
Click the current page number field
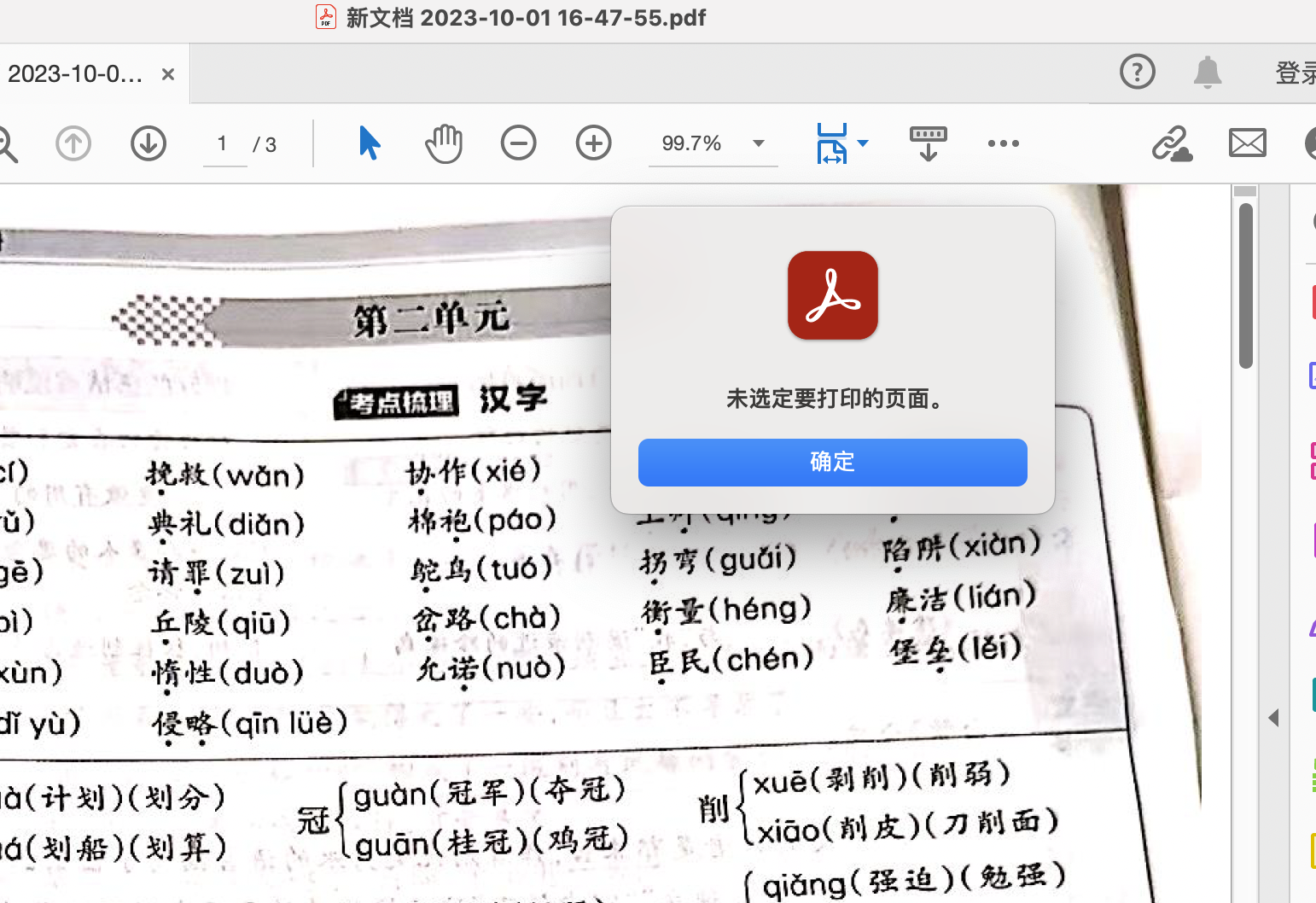224,143
